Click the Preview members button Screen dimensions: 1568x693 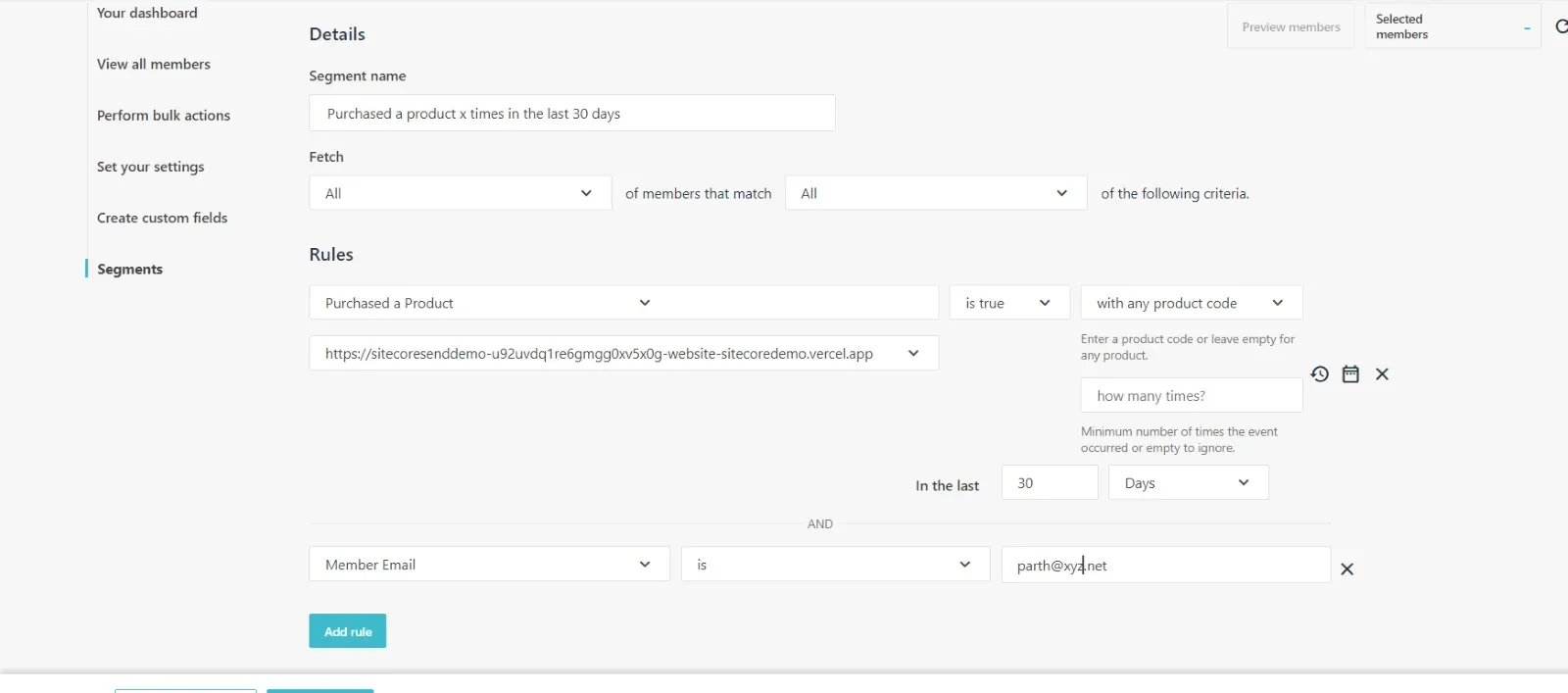pos(1291,26)
